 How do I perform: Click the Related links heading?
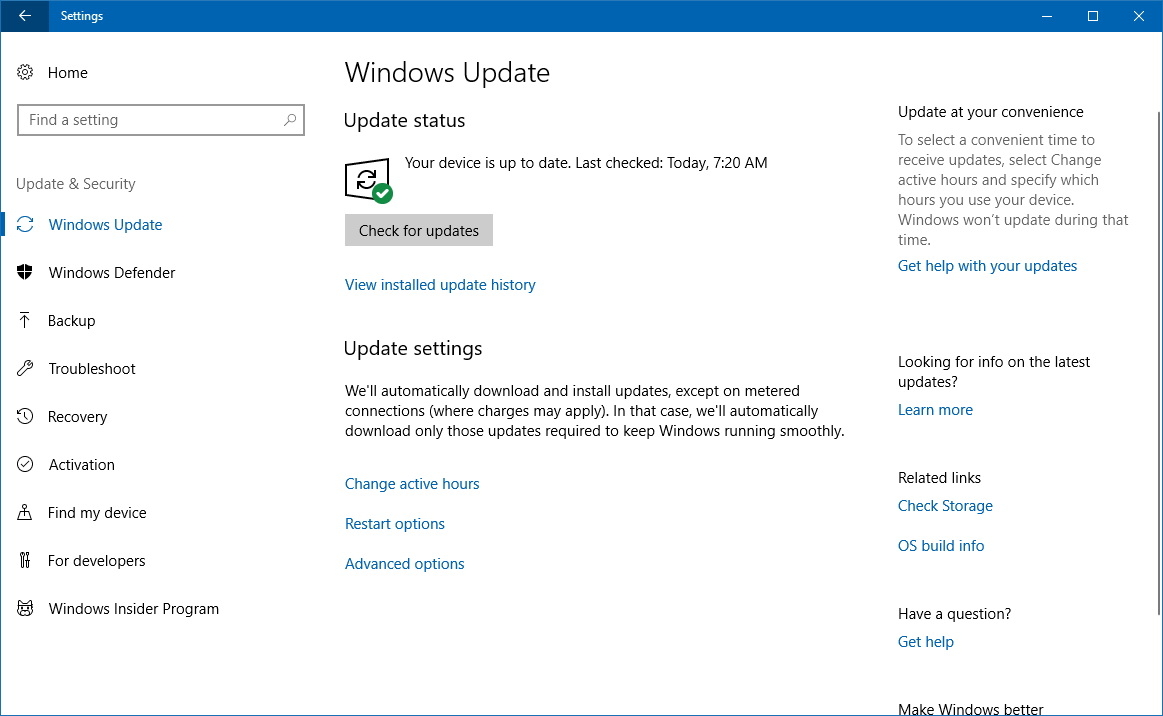(x=939, y=478)
